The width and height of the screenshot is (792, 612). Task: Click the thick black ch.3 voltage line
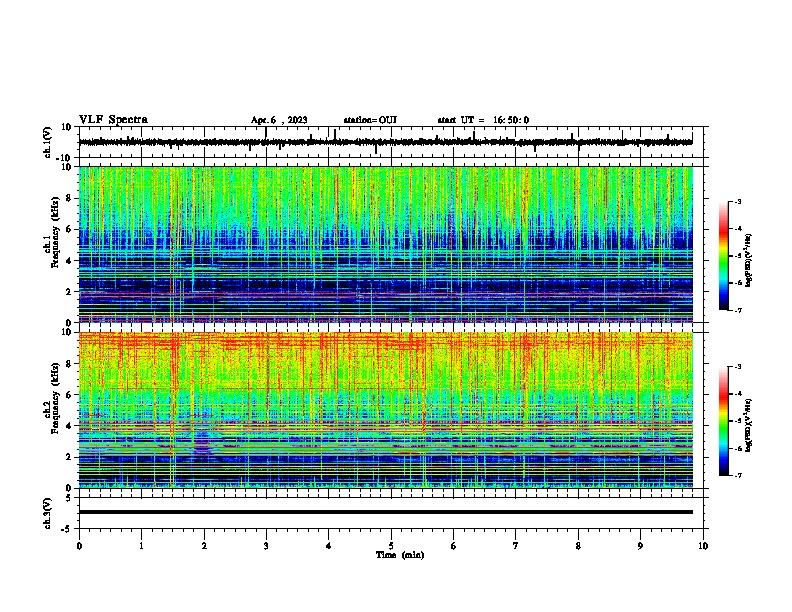[x=386, y=512]
